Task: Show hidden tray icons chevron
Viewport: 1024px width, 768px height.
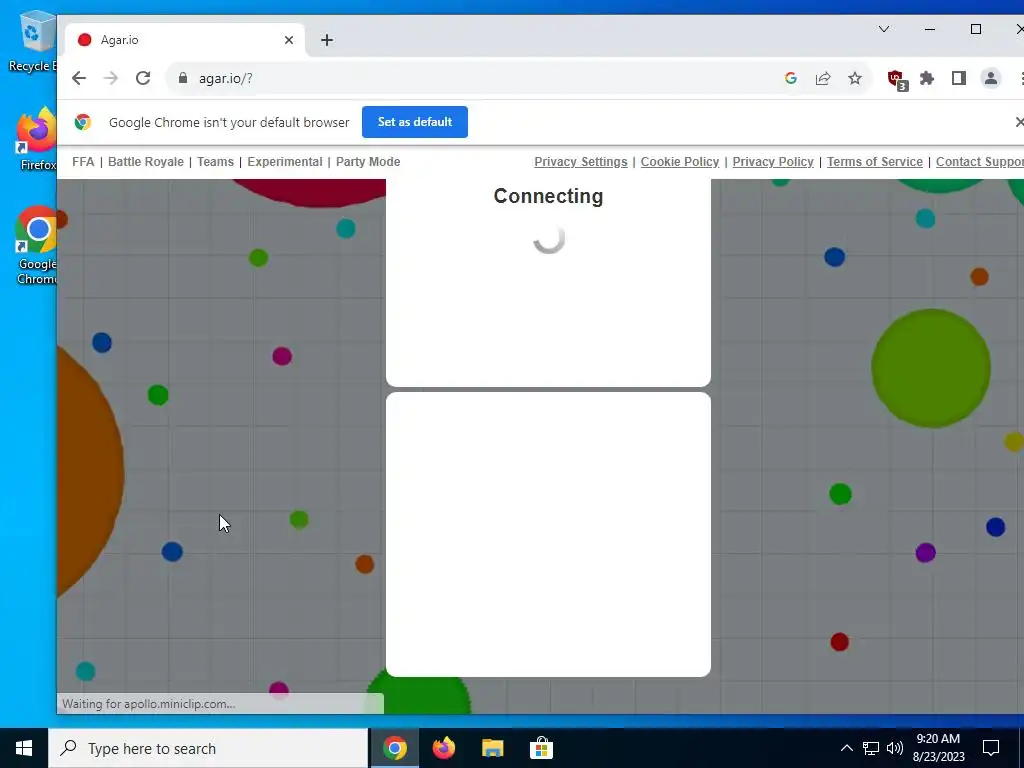Action: pos(846,748)
